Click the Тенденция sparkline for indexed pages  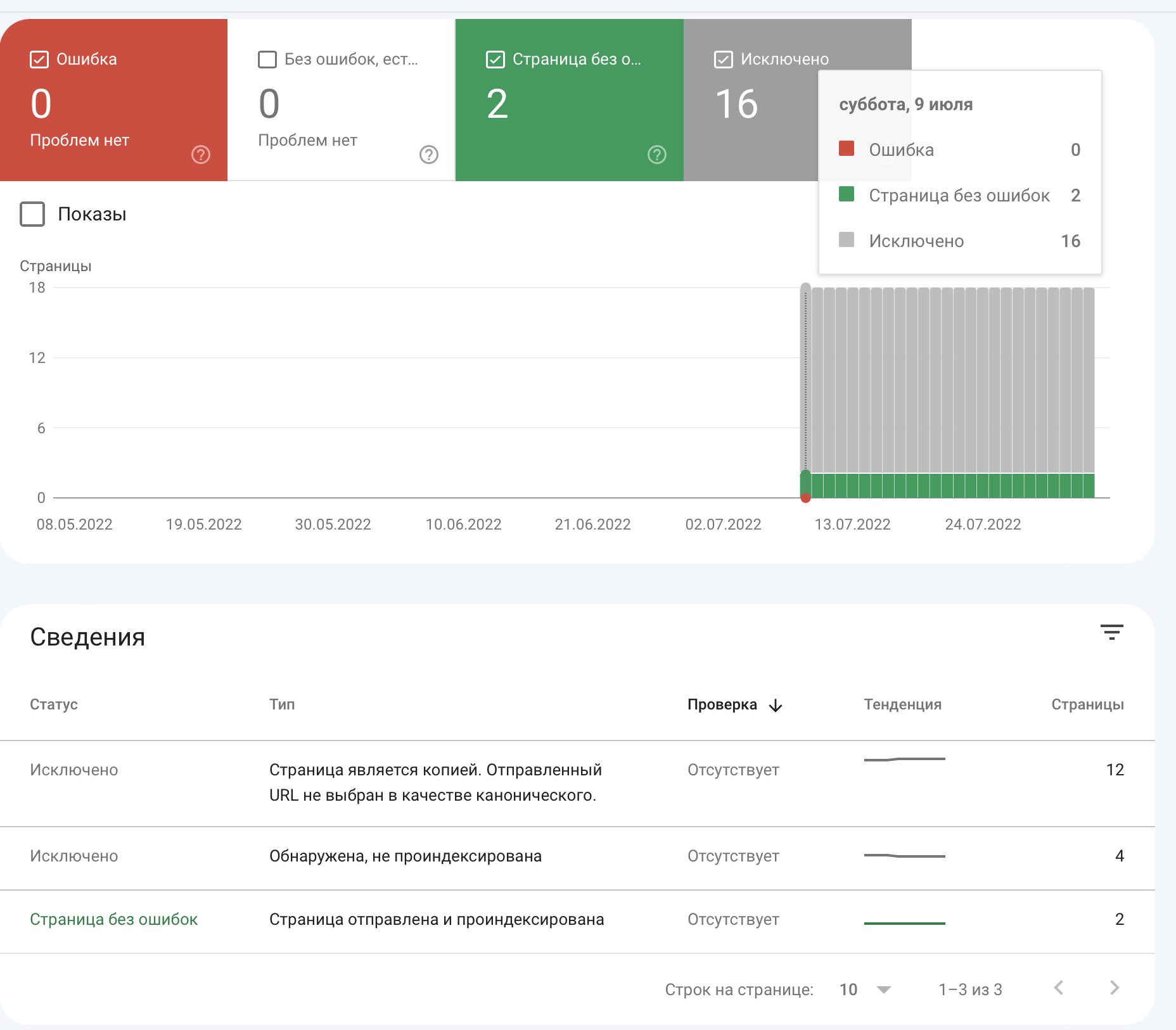(904, 923)
